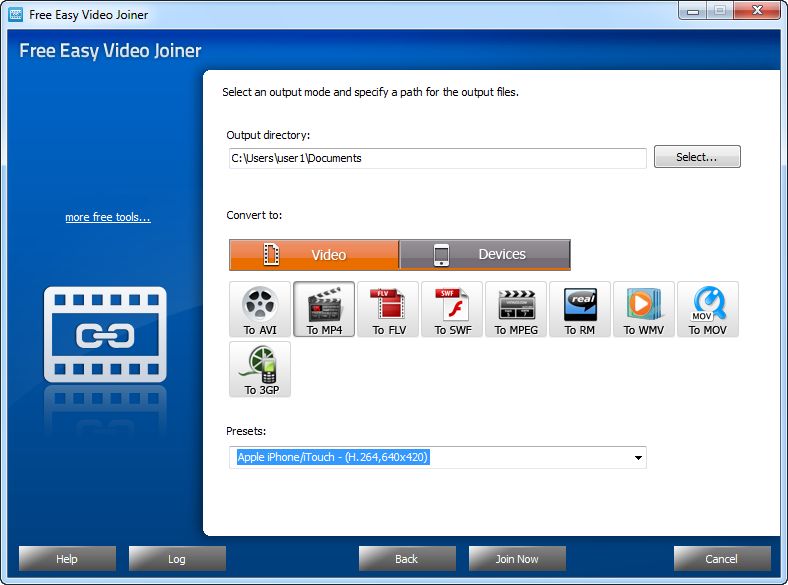Open the Presets dropdown arrow

click(638, 457)
